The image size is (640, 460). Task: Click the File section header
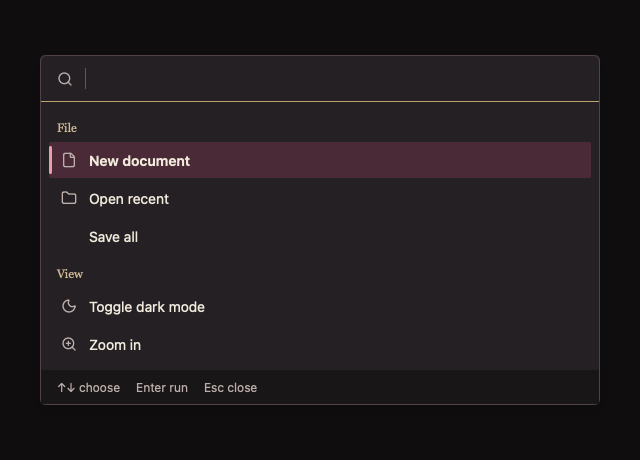67,128
